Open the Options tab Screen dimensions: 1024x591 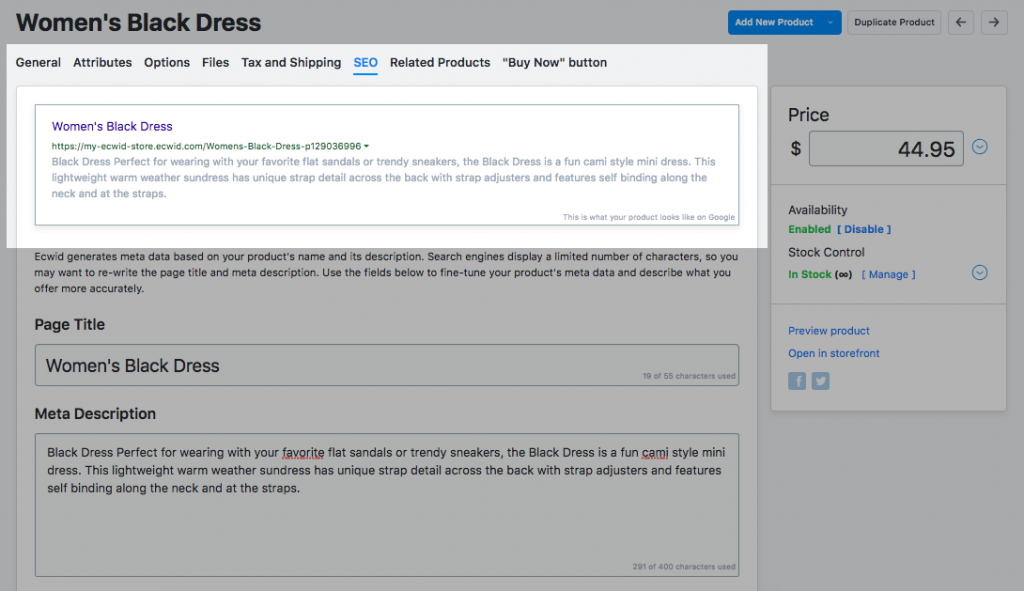click(x=167, y=63)
